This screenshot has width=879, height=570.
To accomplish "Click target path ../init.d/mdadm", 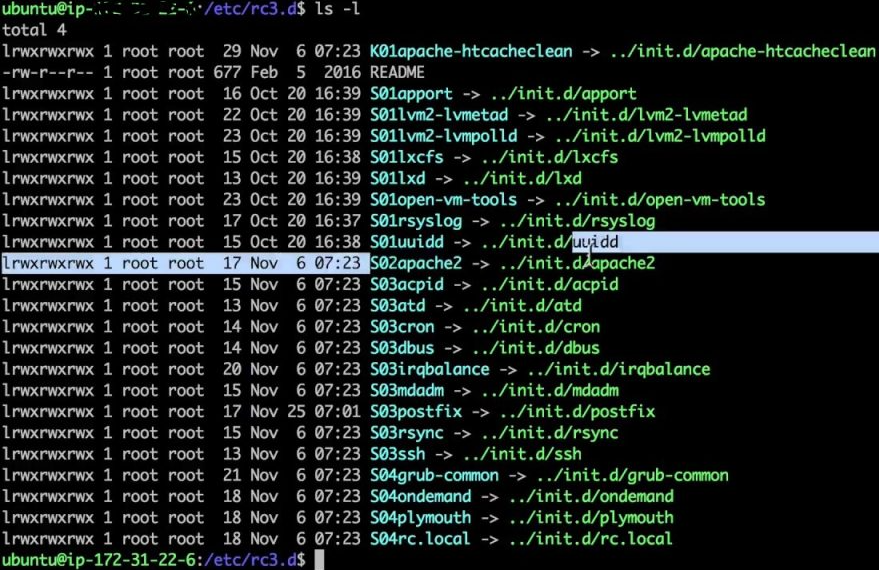I will pyautogui.click(x=549, y=391).
